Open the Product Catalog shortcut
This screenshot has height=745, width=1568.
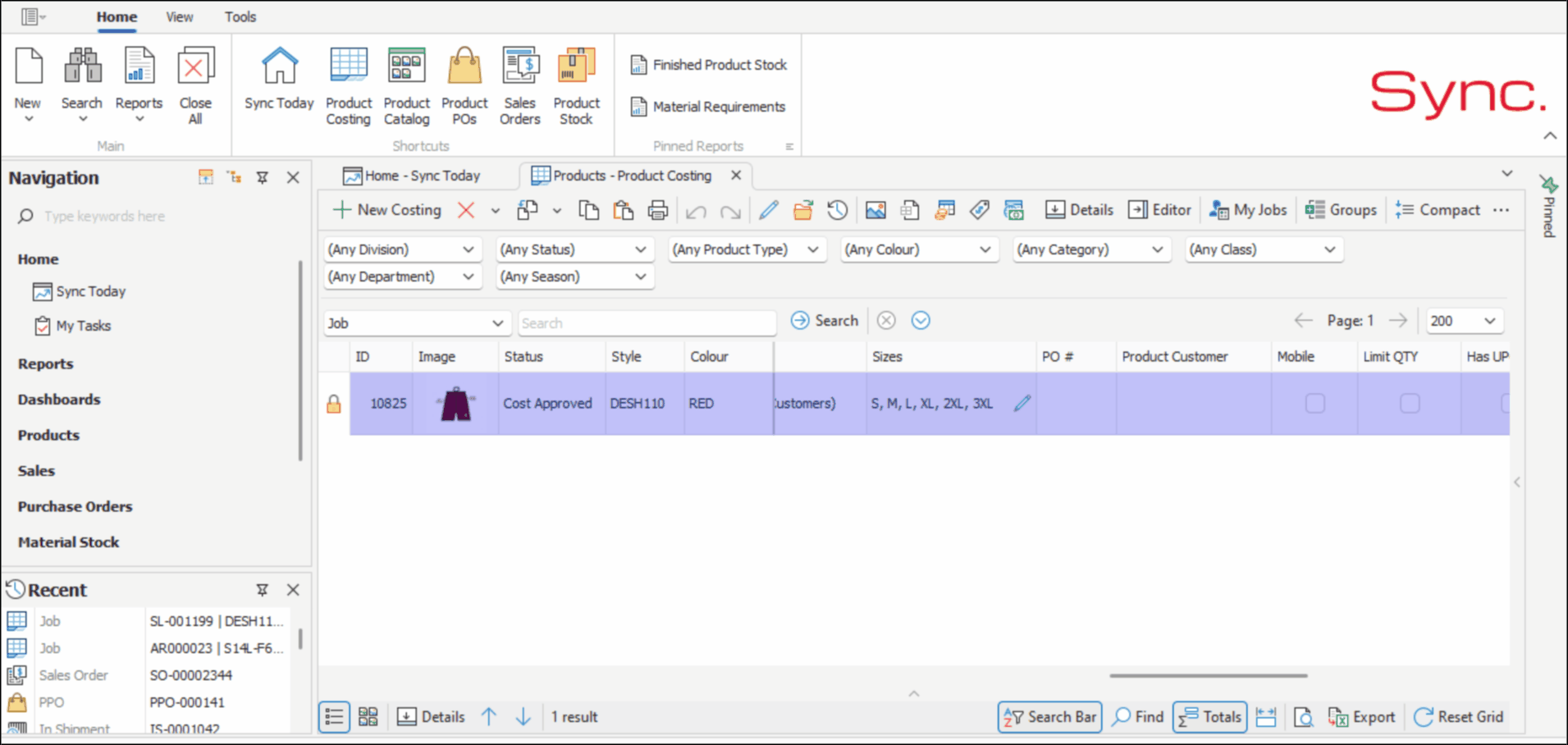tap(407, 86)
